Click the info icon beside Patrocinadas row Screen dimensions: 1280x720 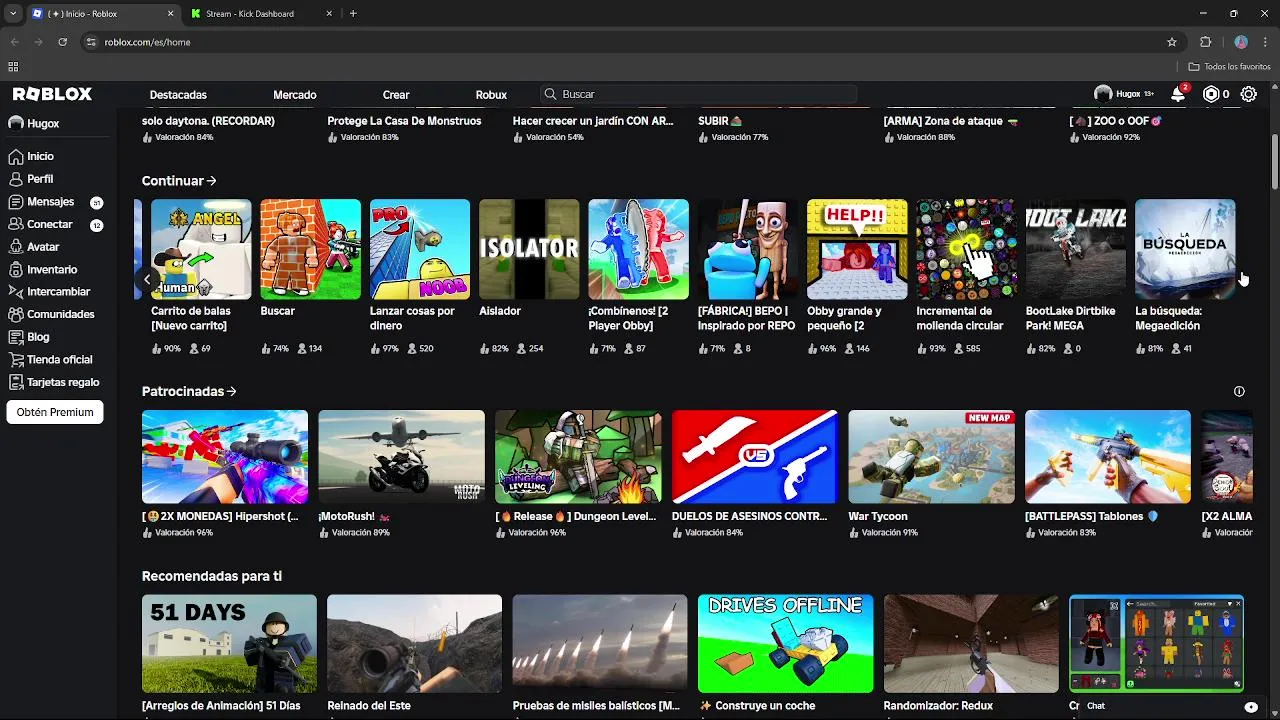[1239, 392]
